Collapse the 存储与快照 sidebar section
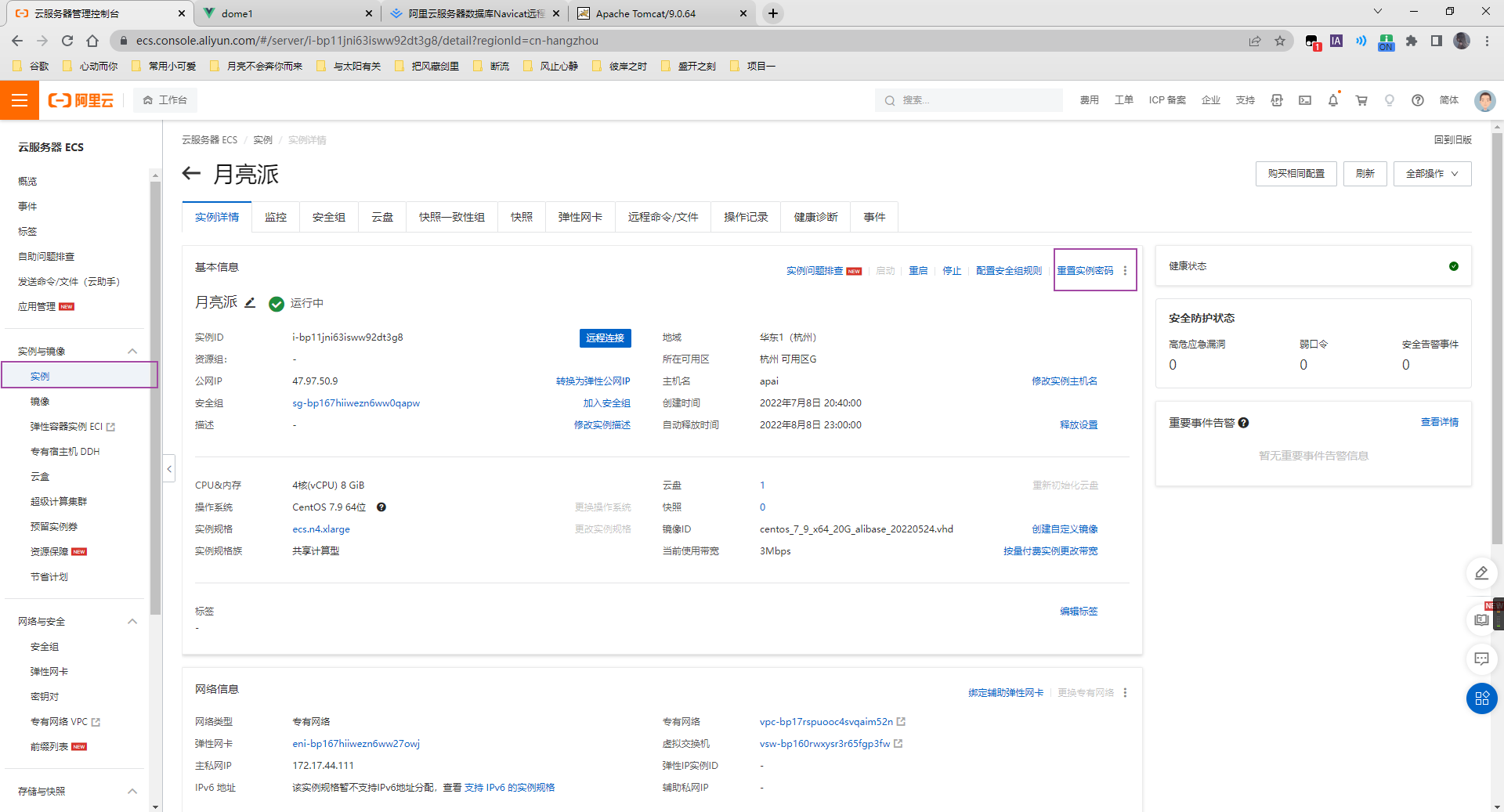1504x812 pixels. tap(132, 791)
